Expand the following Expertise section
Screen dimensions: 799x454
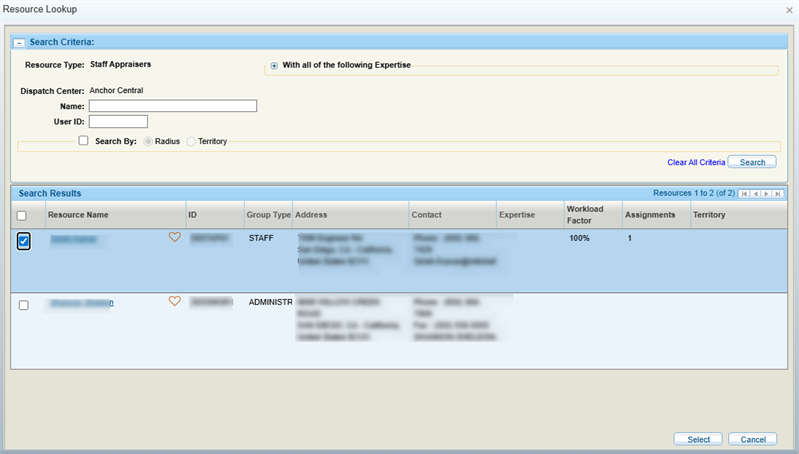click(274, 66)
